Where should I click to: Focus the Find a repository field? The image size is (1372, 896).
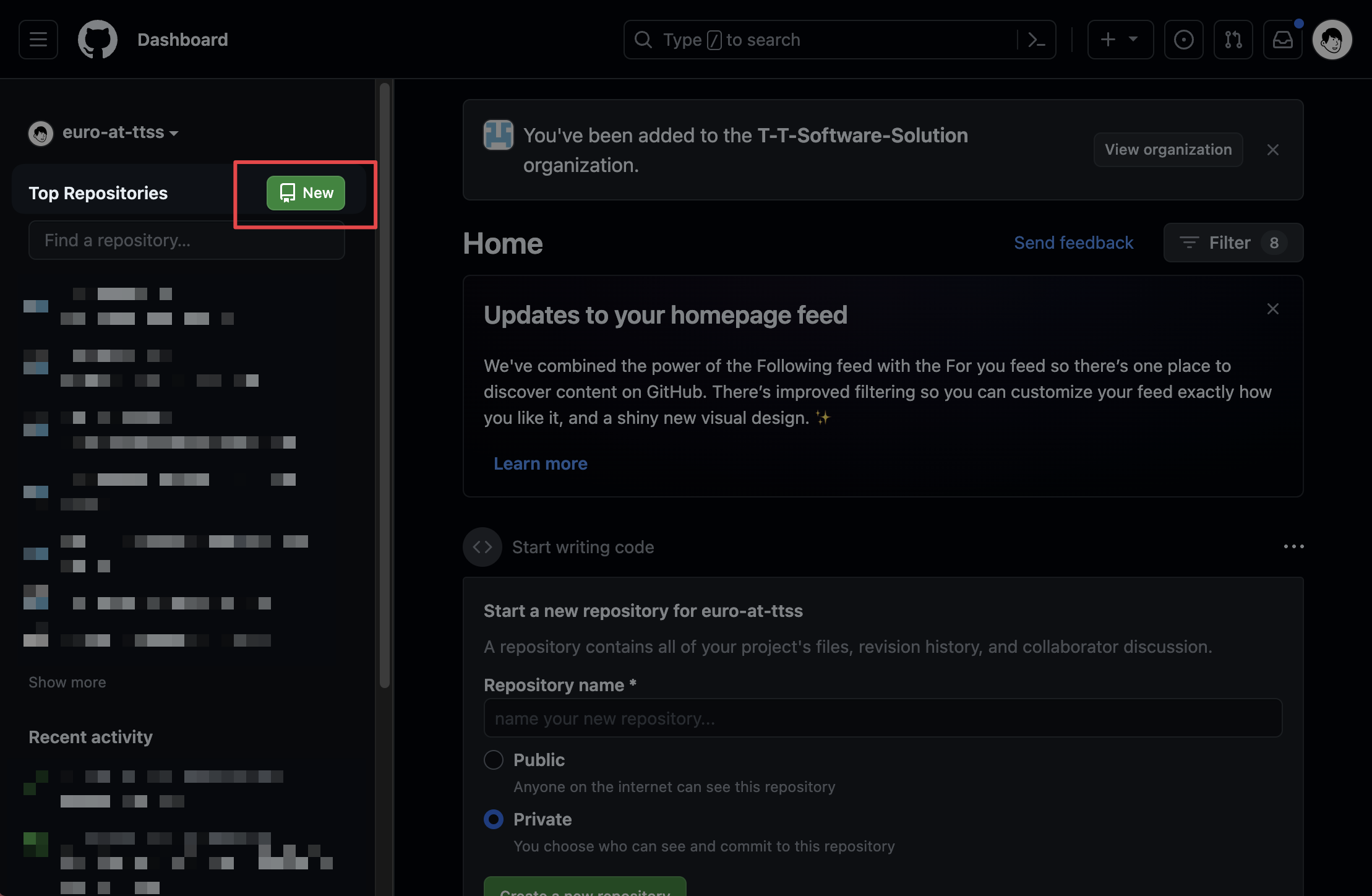coord(187,240)
